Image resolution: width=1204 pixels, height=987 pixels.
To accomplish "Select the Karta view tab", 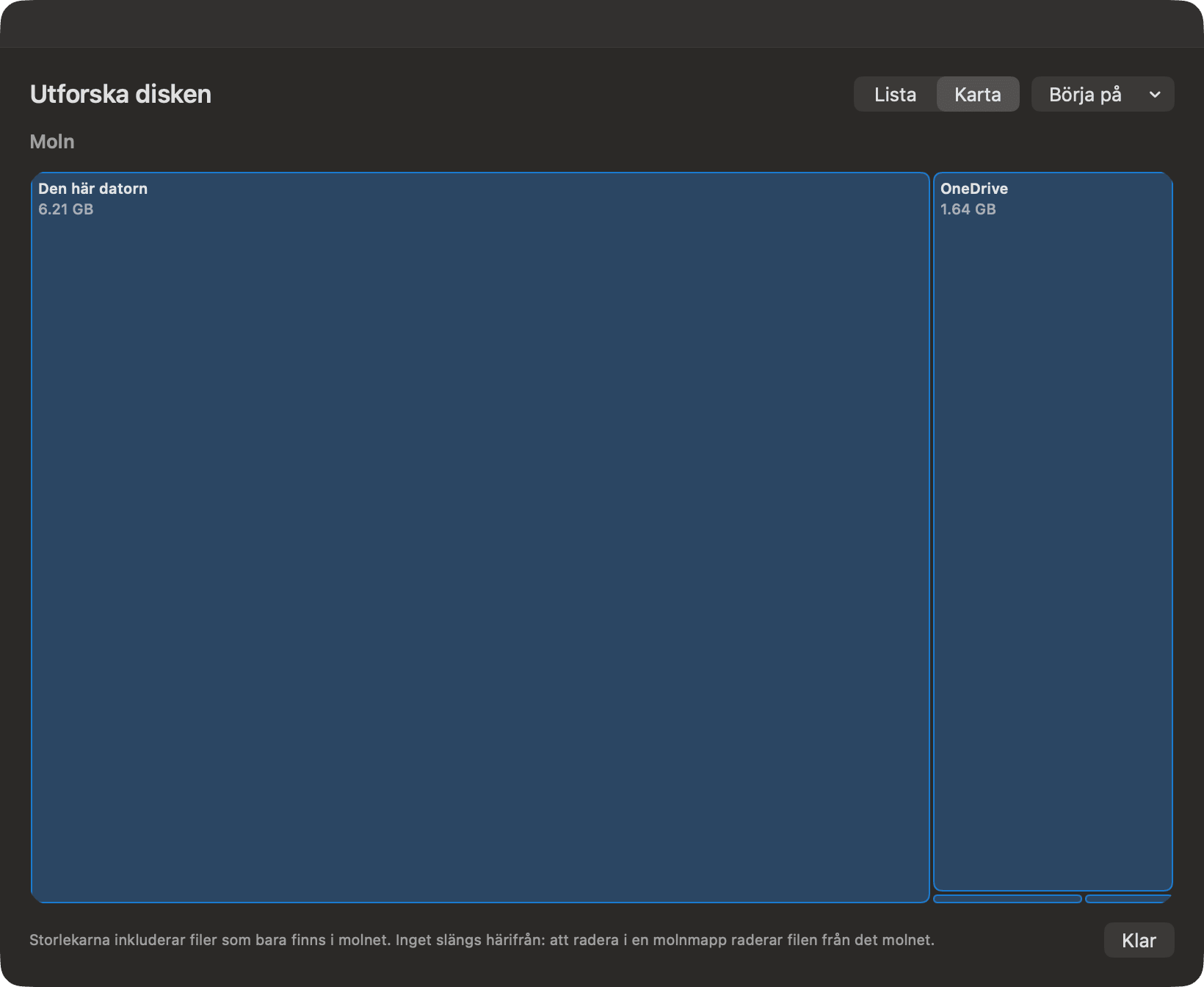I will point(978,94).
